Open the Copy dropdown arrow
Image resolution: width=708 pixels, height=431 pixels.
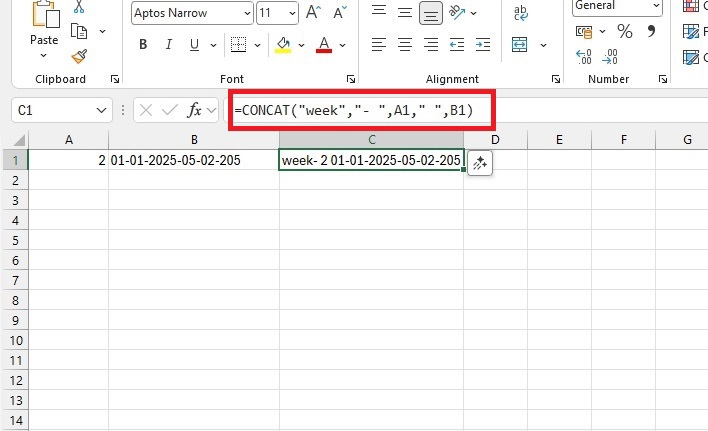tap(102, 31)
